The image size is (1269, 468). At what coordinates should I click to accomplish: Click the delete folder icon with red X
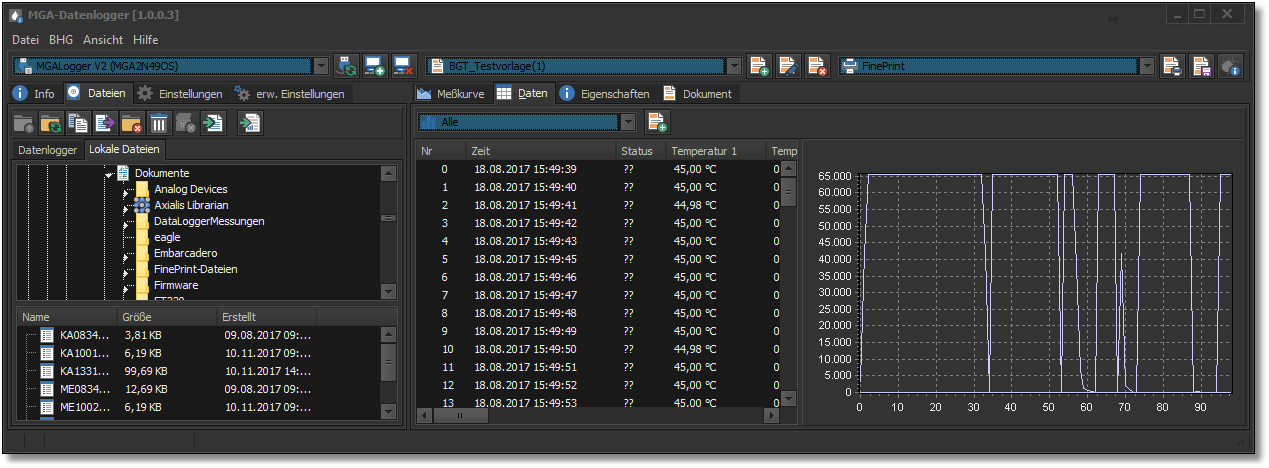pos(132,123)
